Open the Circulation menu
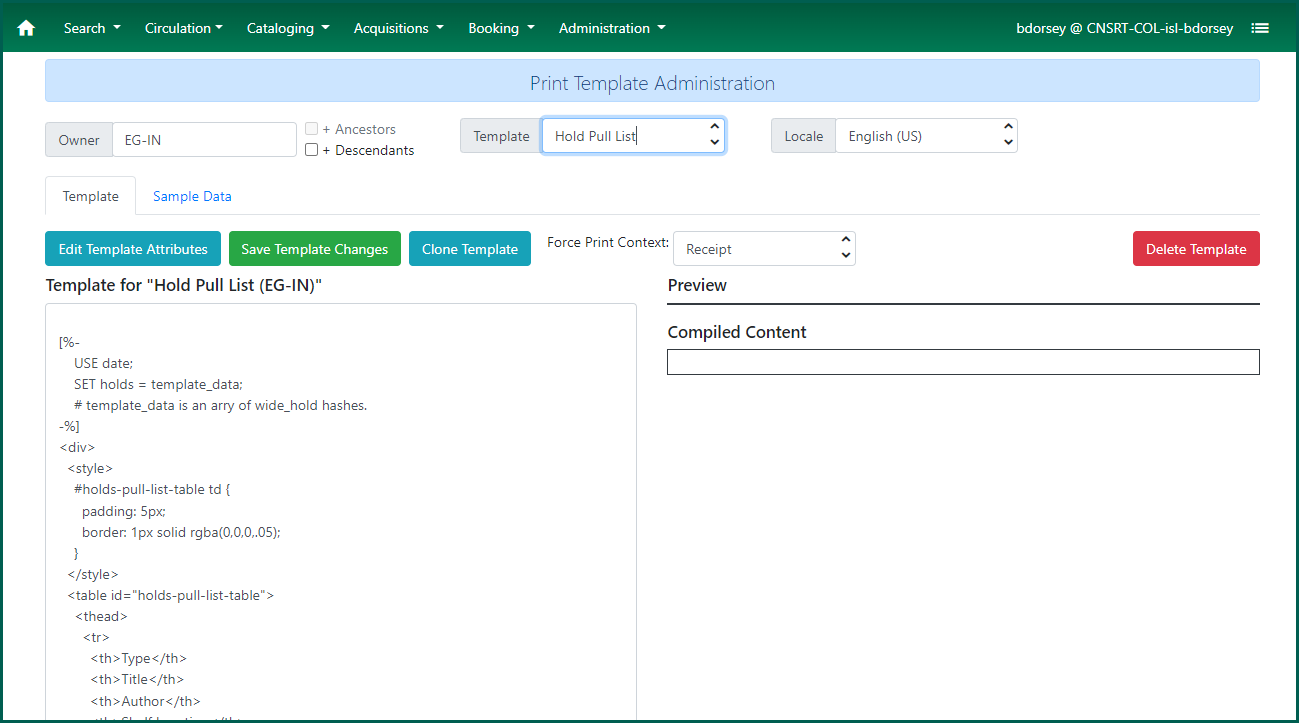The height and width of the screenshot is (723, 1299). click(x=184, y=28)
